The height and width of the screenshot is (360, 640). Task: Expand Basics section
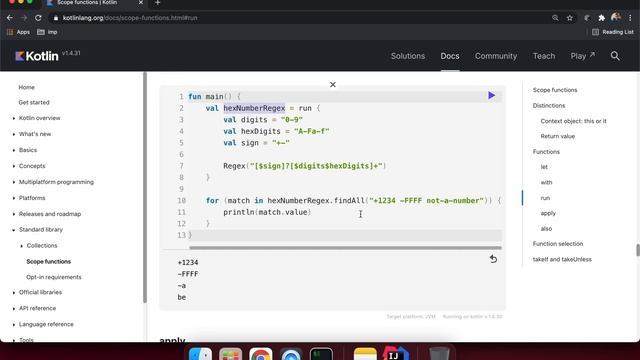point(28,150)
